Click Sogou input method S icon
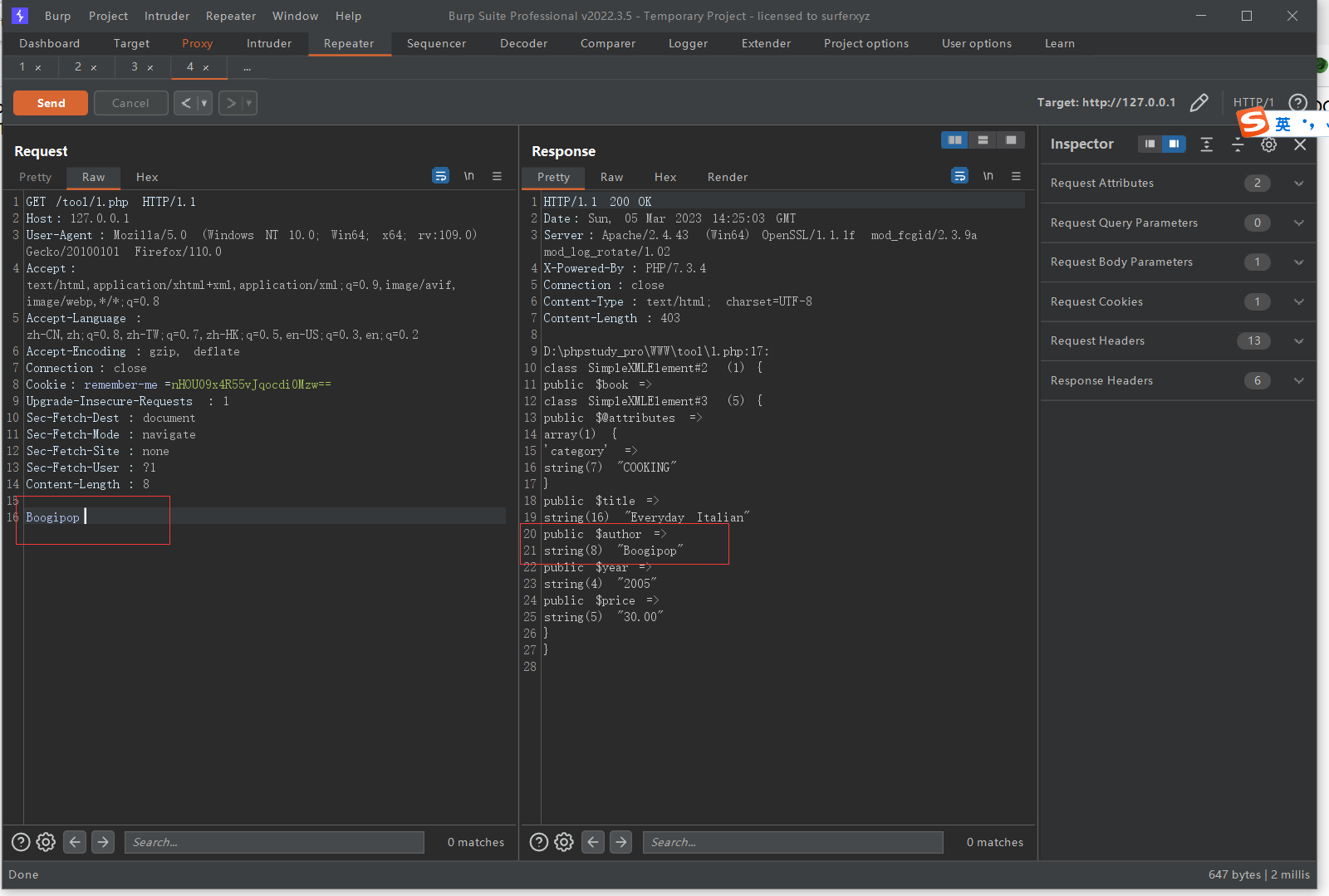 coord(1253,123)
